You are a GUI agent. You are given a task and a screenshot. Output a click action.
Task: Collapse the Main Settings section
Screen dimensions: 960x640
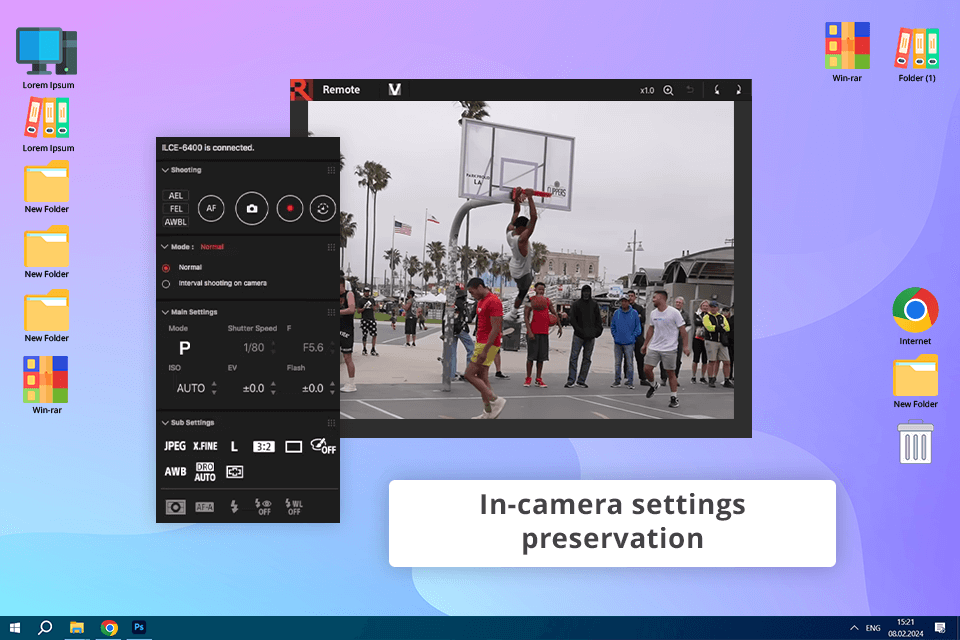[165, 312]
